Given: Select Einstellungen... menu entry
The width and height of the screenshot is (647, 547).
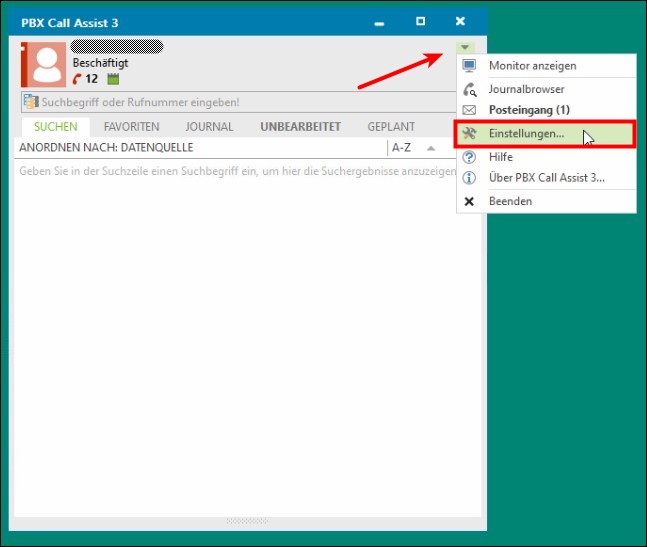Looking at the screenshot, I should (x=526, y=133).
